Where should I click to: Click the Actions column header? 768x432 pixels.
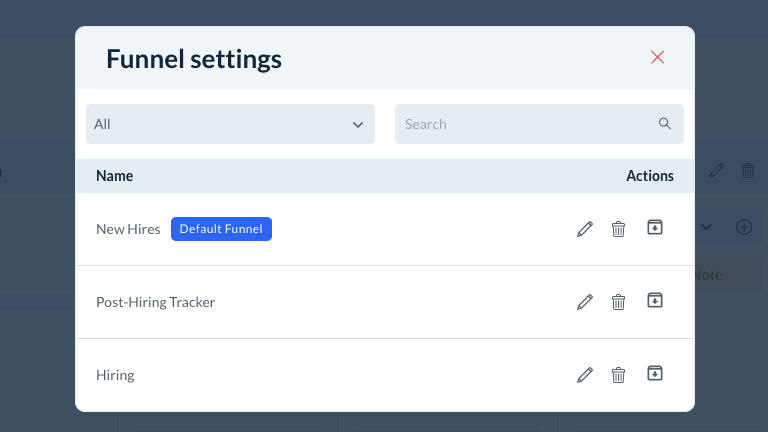[650, 176]
